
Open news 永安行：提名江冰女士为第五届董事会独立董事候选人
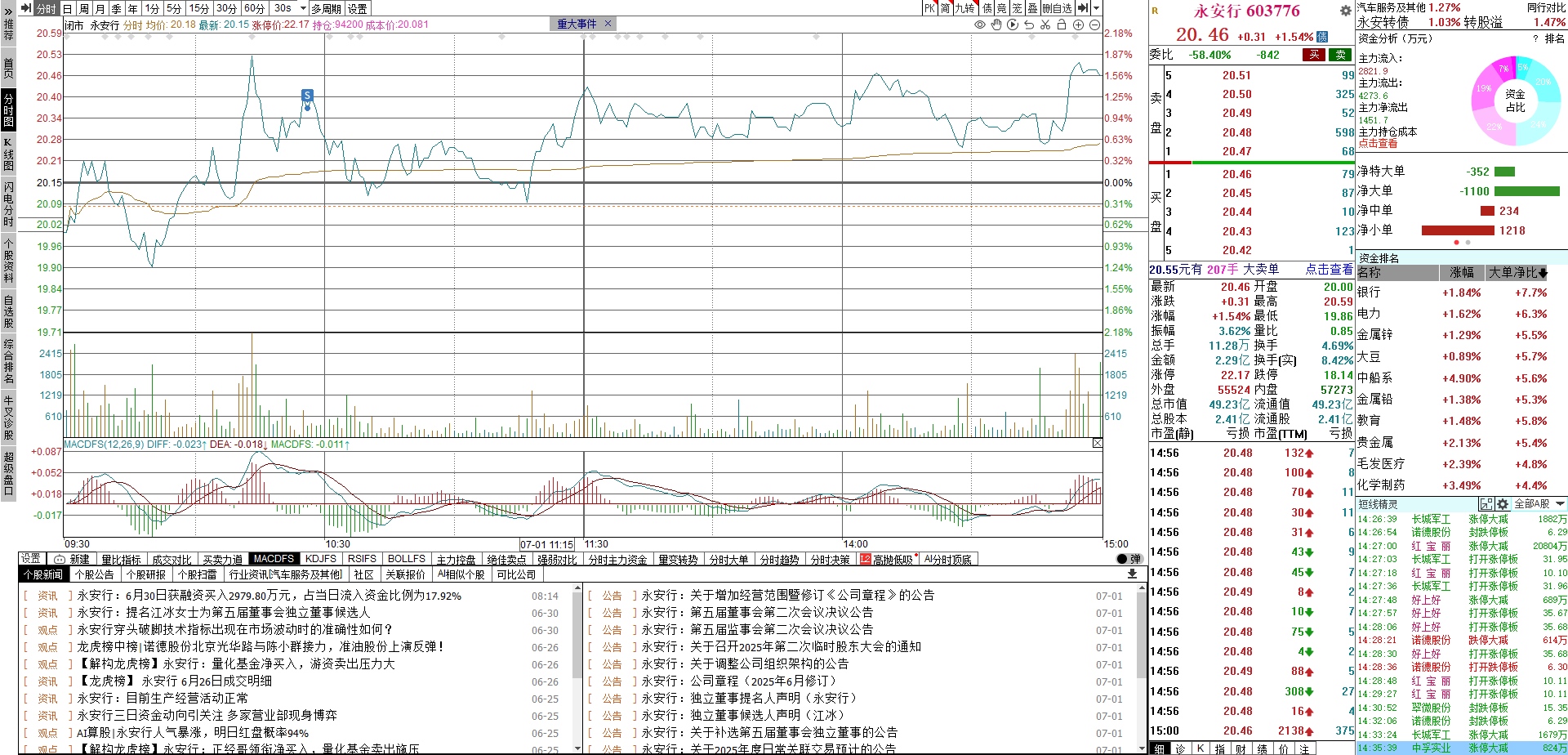click(x=223, y=613)
